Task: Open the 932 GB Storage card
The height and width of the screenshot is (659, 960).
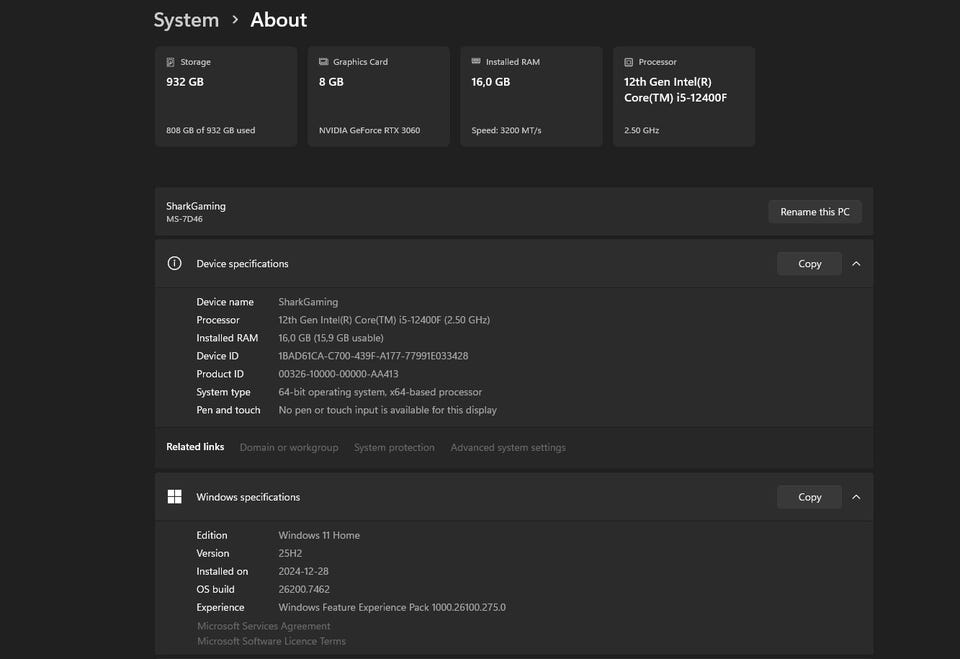Action: pyautogui.click(x=226, y=97)
